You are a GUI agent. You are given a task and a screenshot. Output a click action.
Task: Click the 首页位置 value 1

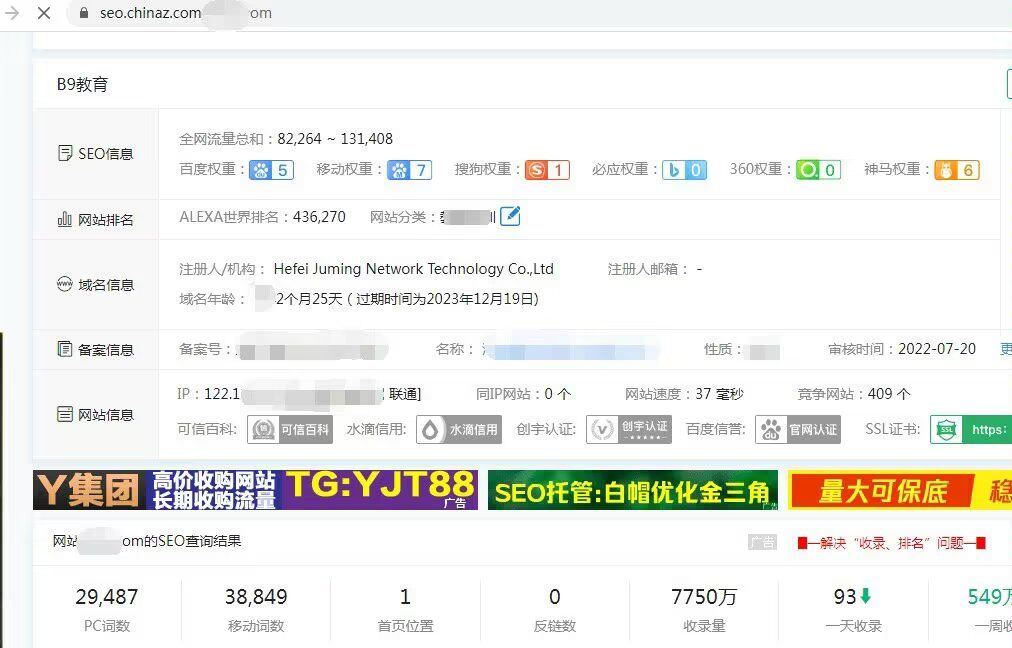[405, 596]
